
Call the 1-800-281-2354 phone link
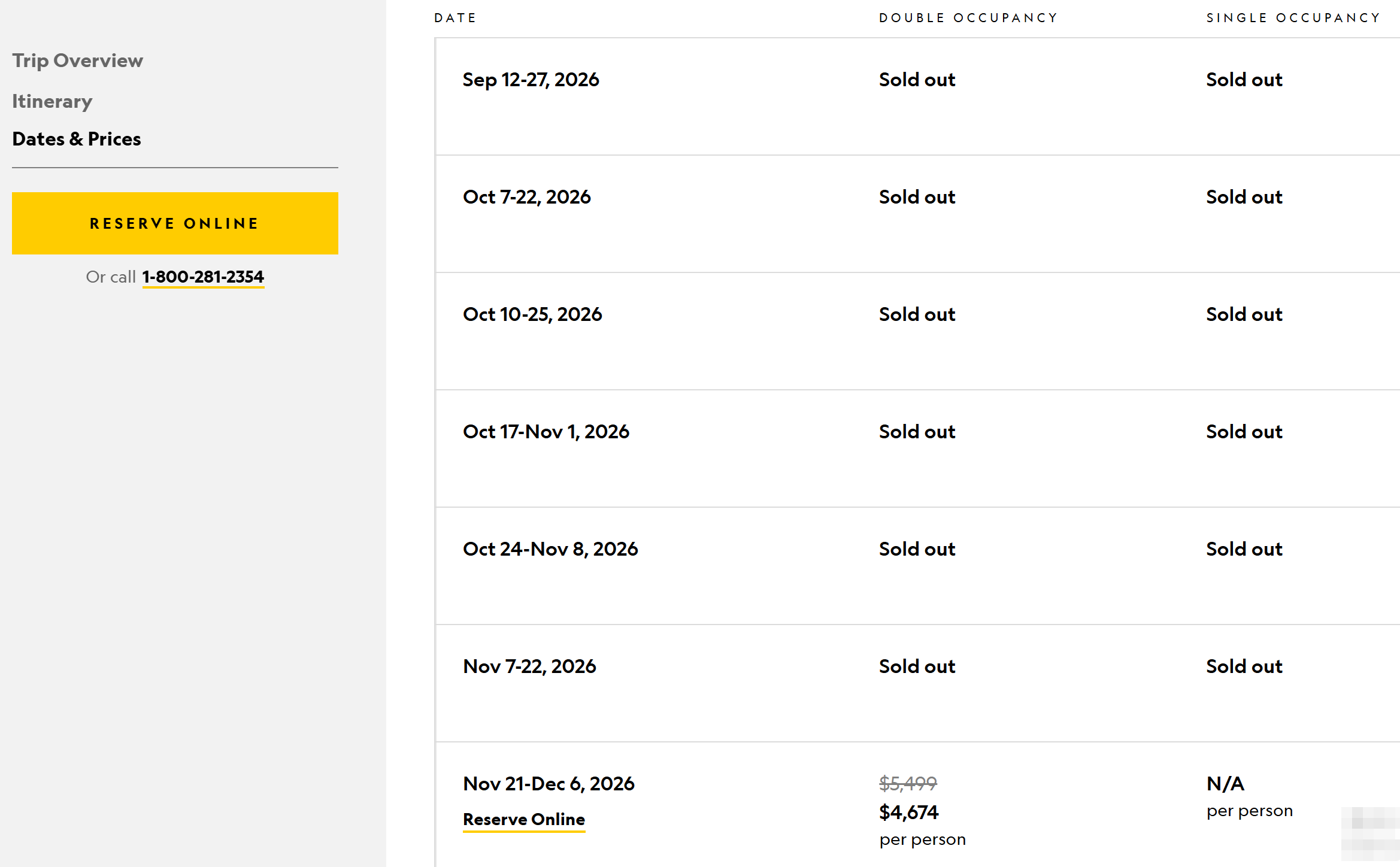pos(203,277)
